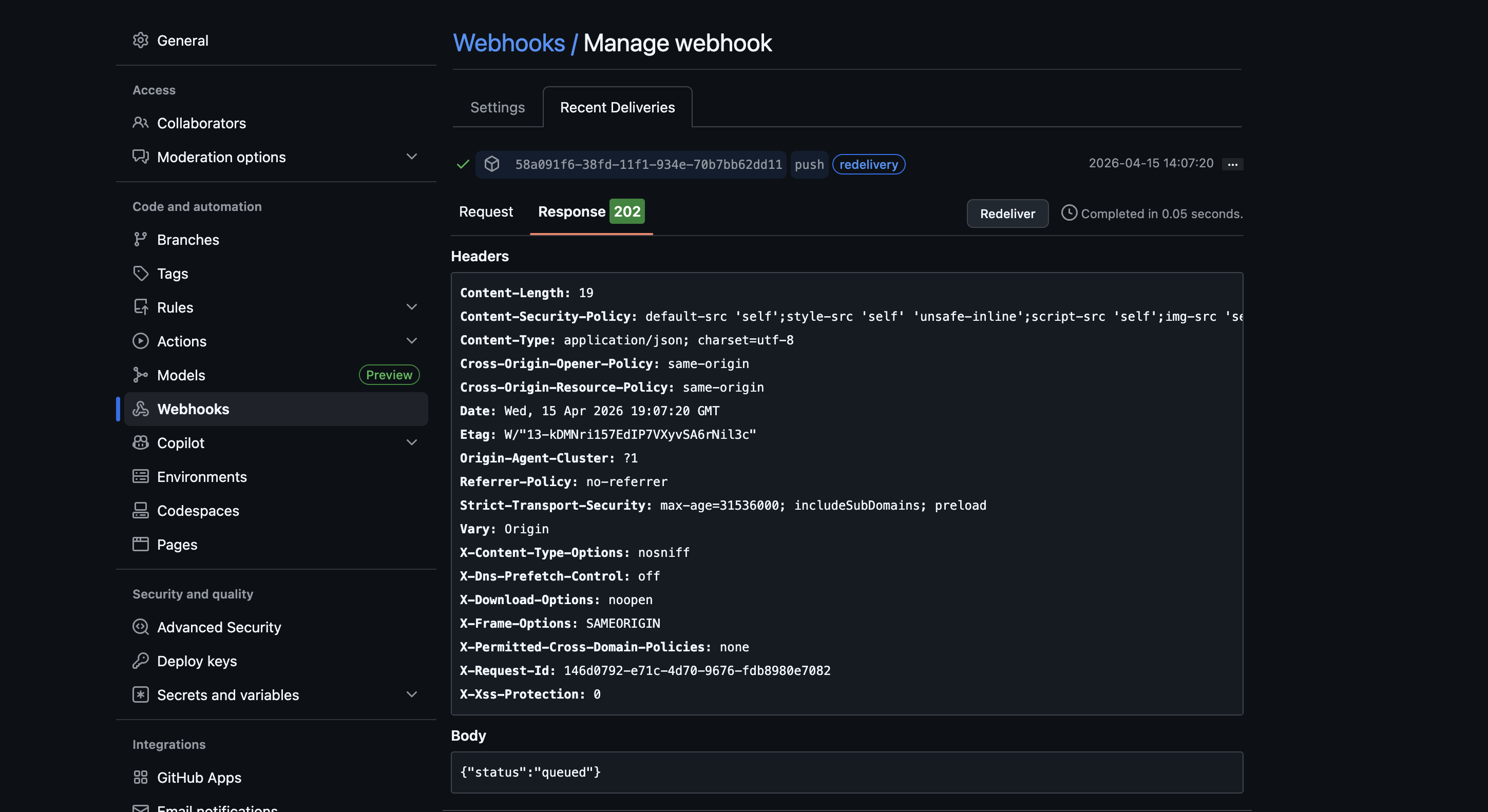This screenshot has width=1488, height=812.
Task: Click the General settings gear icon
Action: pos(140,40)
